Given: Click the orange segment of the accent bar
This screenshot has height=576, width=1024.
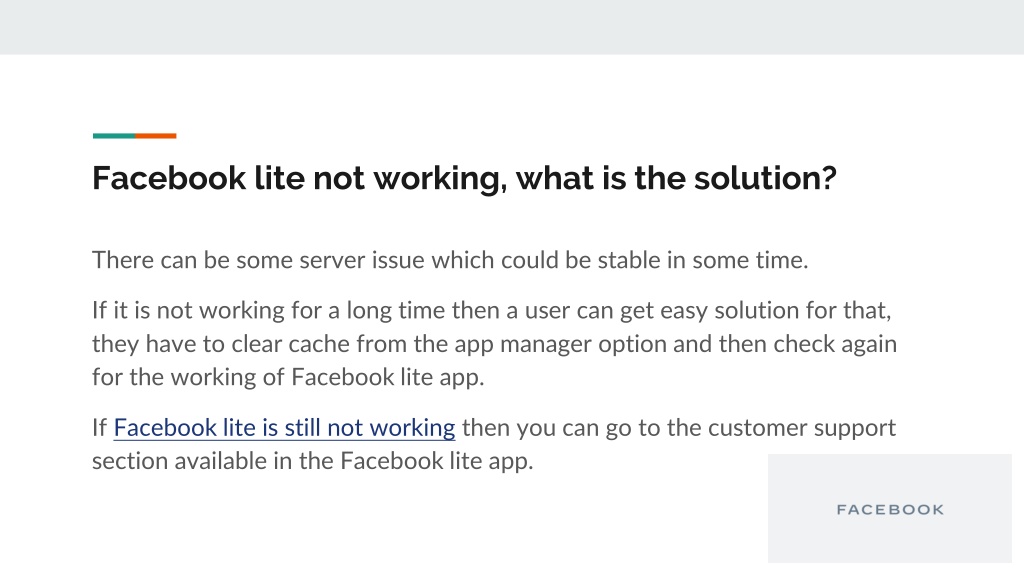Looking at the screenshot, I should point(156,136).
